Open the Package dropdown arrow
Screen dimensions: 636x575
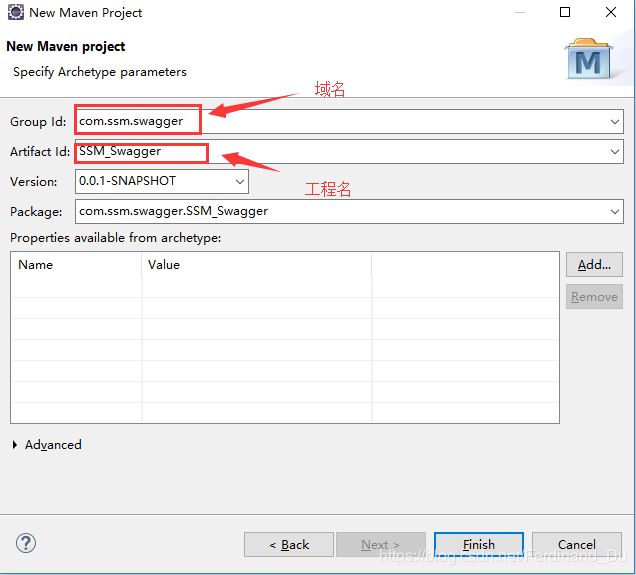pyautogui.click(x=615, y=212)
